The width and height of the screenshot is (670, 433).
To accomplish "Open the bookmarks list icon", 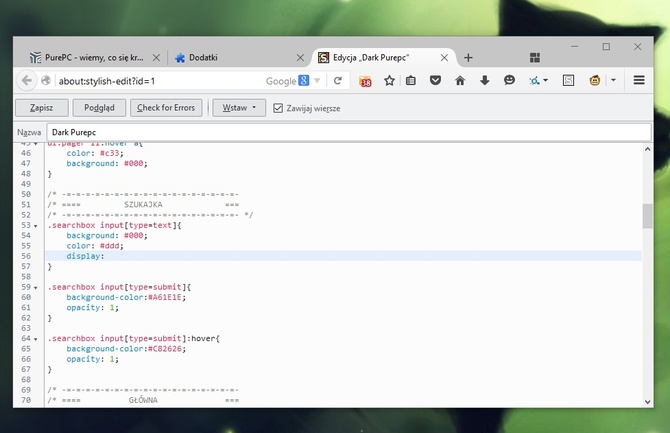I will 411,80.
